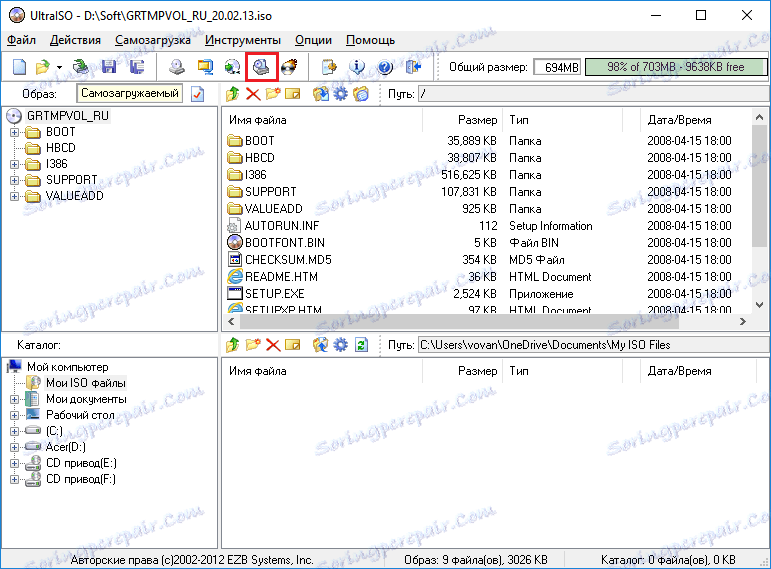The width and height of the screenshot is (771, 569).
Task: Open the Помощь menu
Action: pos(370,40)
